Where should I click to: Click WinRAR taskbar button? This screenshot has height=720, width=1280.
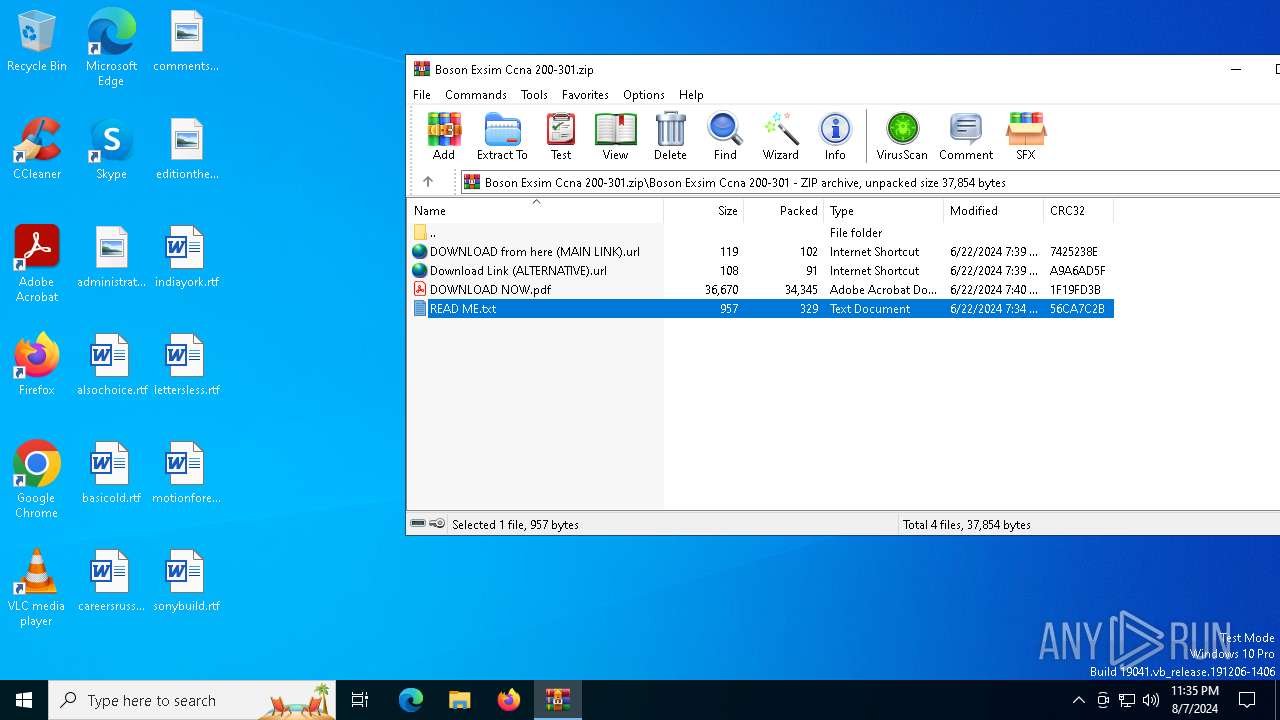[557, 700]
